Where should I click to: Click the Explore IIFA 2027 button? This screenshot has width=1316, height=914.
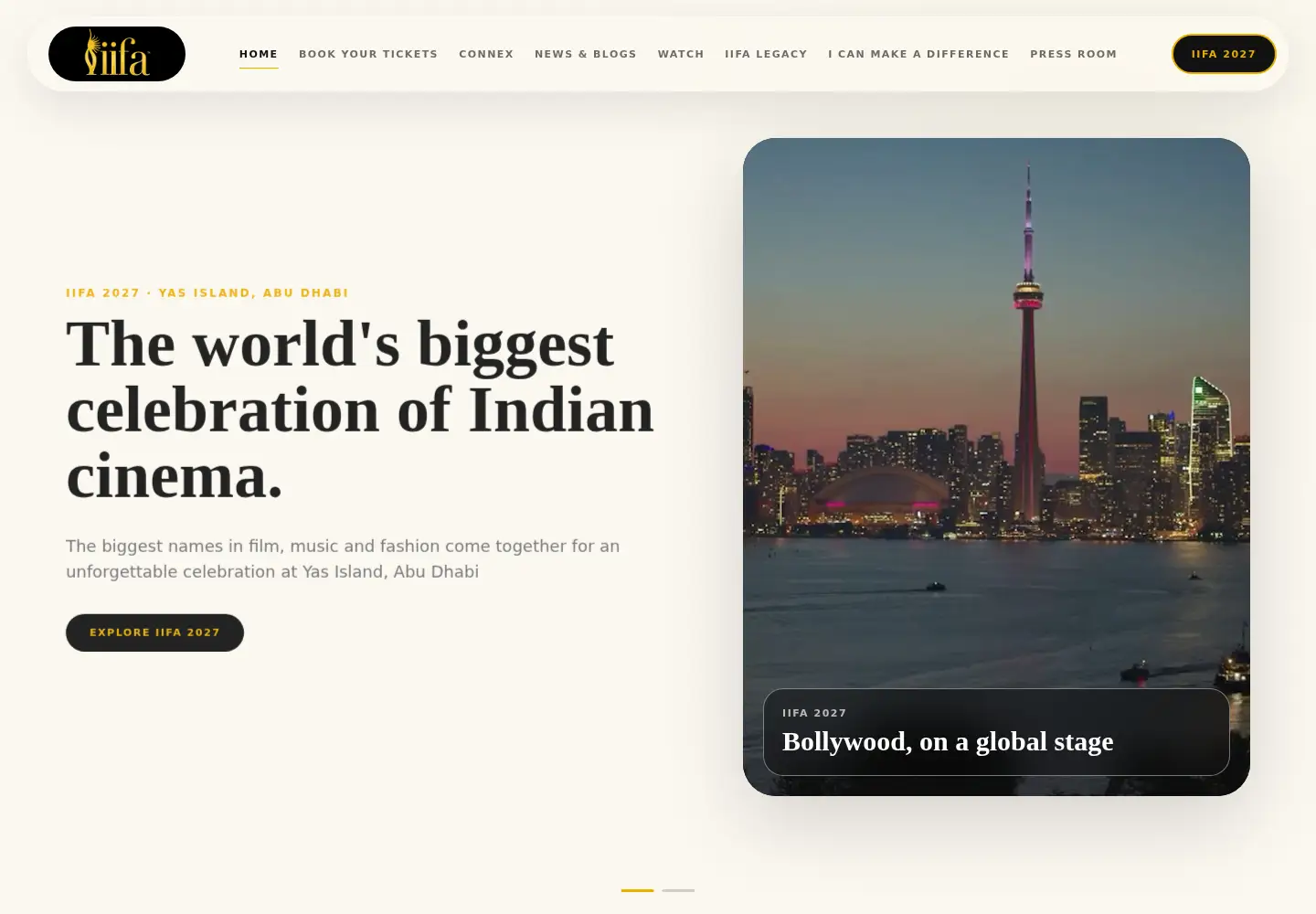(x=154, y=632)
